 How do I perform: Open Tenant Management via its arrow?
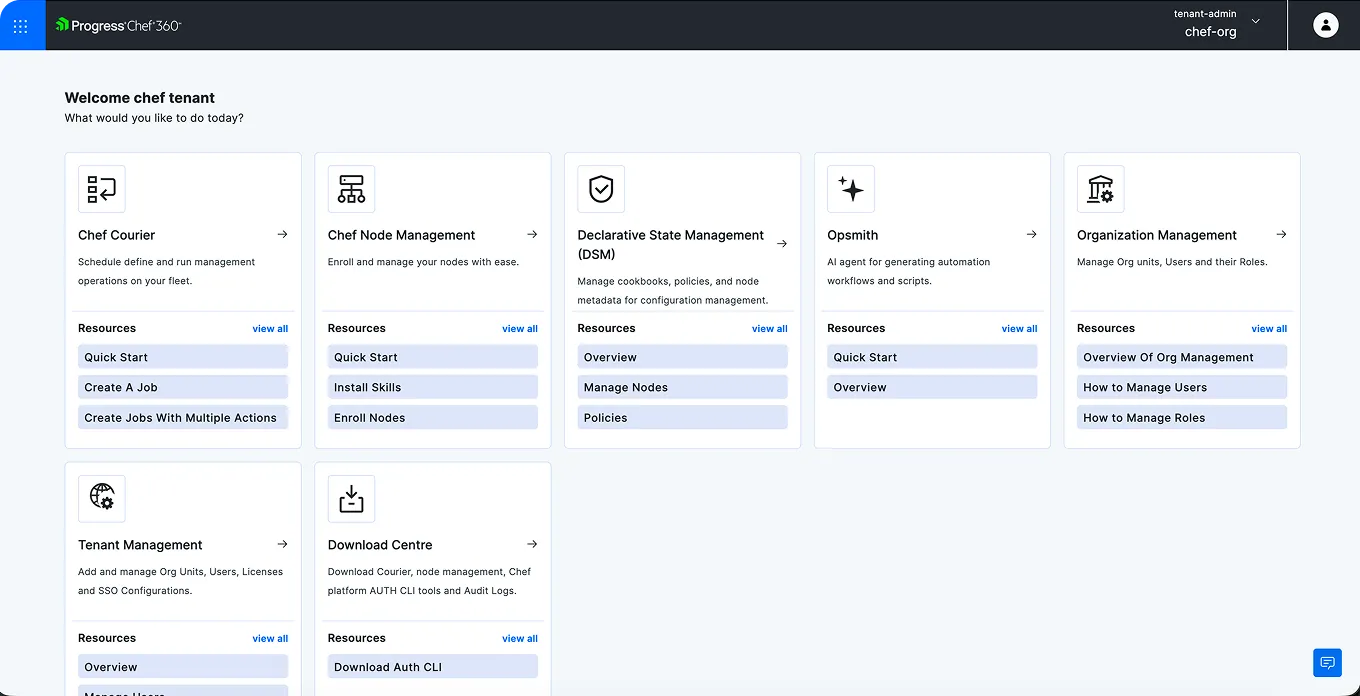[282, 544]
